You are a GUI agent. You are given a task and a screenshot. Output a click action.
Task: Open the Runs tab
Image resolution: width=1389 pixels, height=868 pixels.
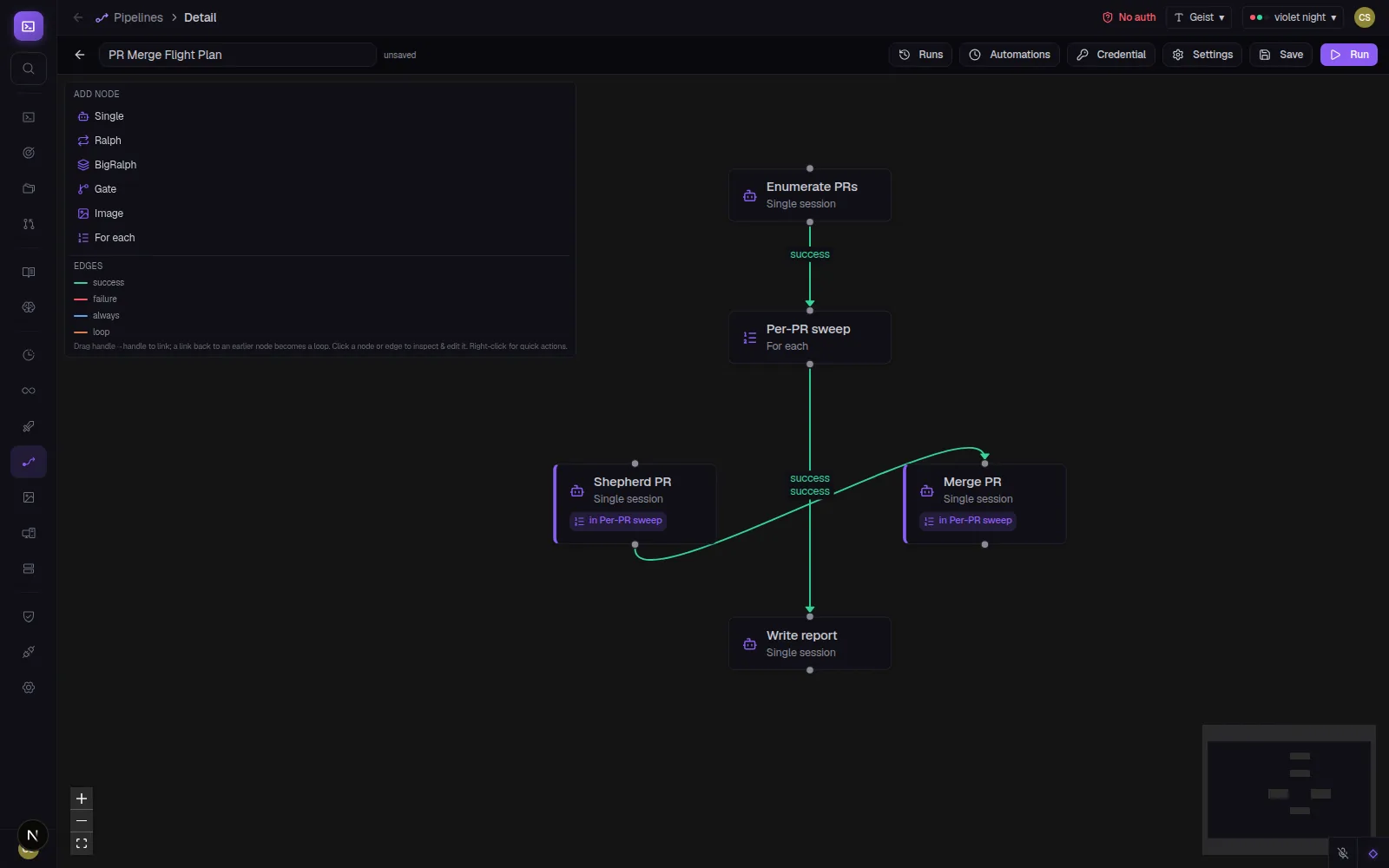point(920,55)
